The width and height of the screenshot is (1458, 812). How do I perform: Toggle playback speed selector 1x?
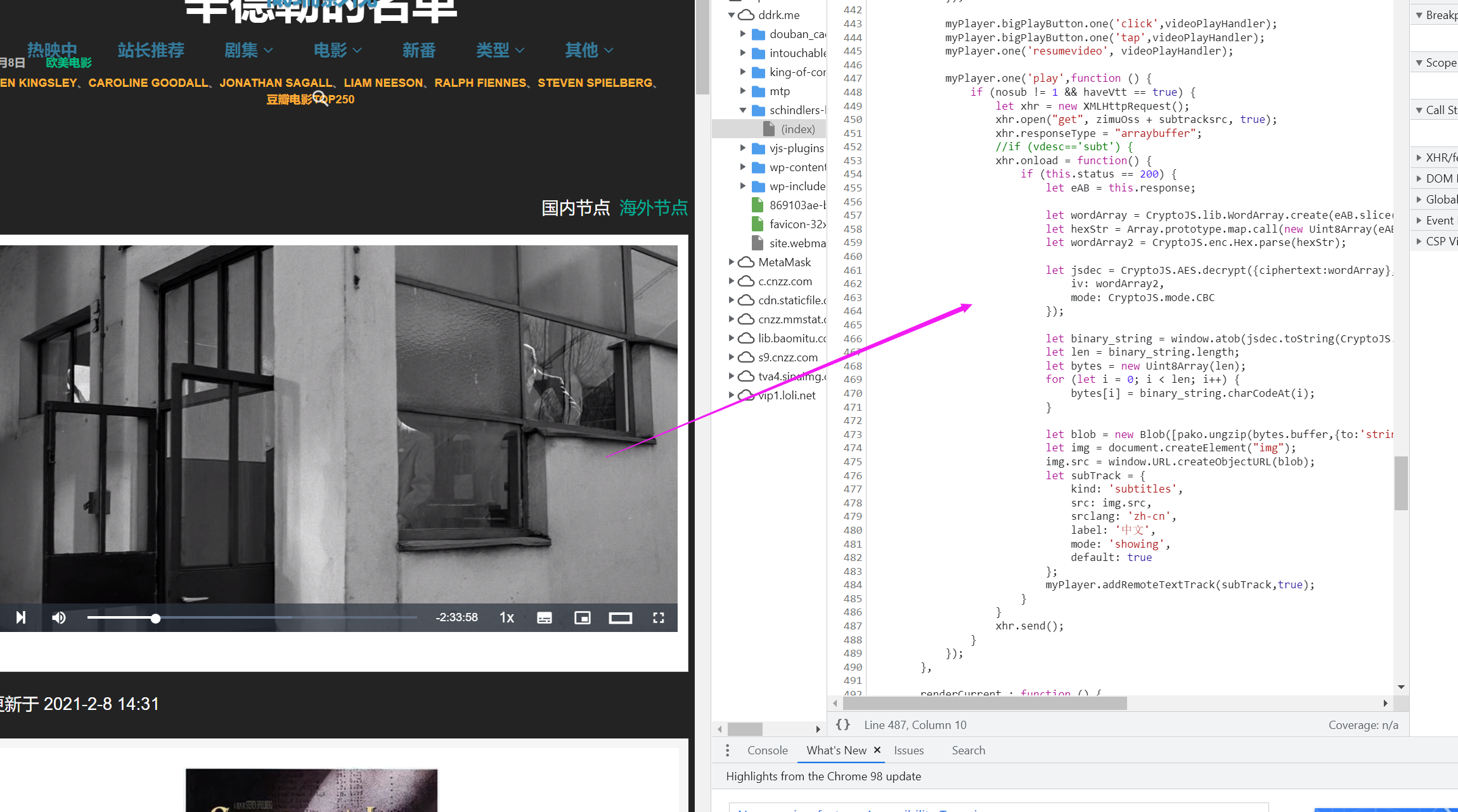[507, 617]
